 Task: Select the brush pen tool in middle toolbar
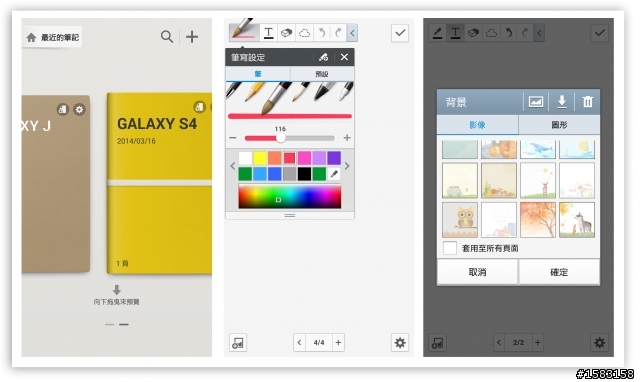pos(244,32)
